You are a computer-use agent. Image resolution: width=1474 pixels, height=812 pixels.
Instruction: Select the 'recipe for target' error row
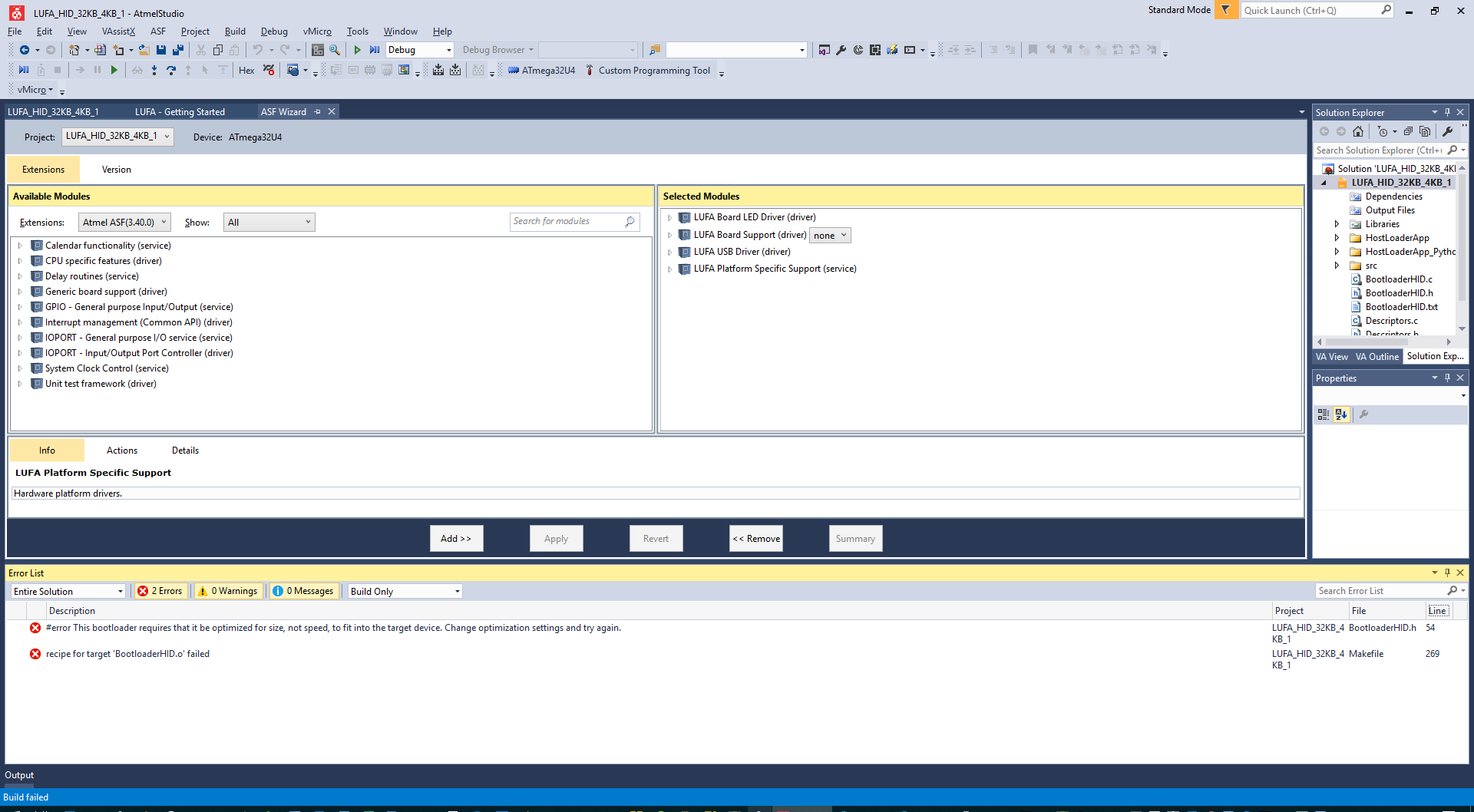pyautogui.click(x=737, y=659)
